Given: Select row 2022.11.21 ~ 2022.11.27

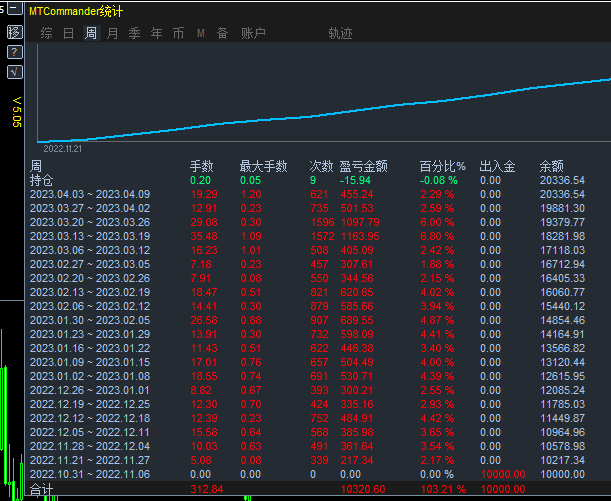Looking at the screenshot, I should coord(90,460).
